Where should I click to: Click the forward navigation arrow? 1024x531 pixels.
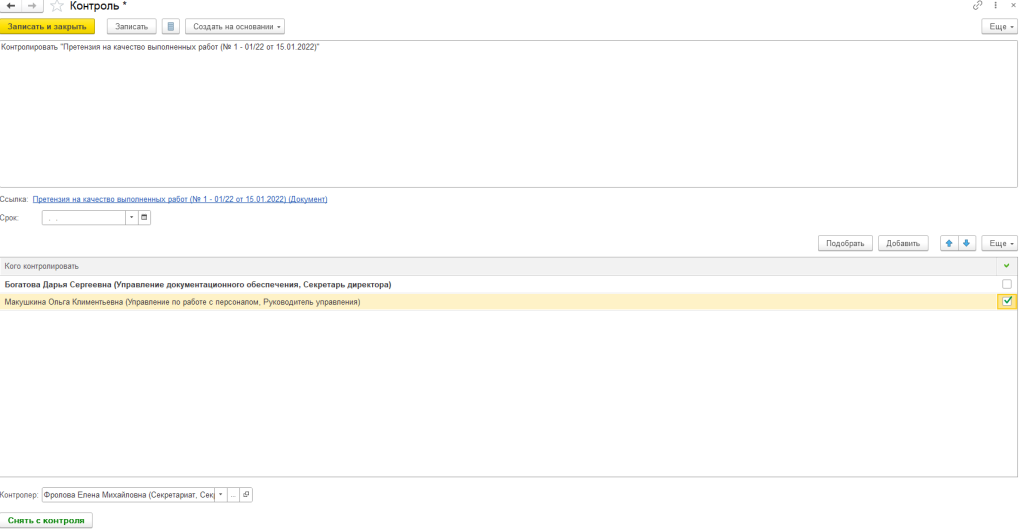coord(32,6)
